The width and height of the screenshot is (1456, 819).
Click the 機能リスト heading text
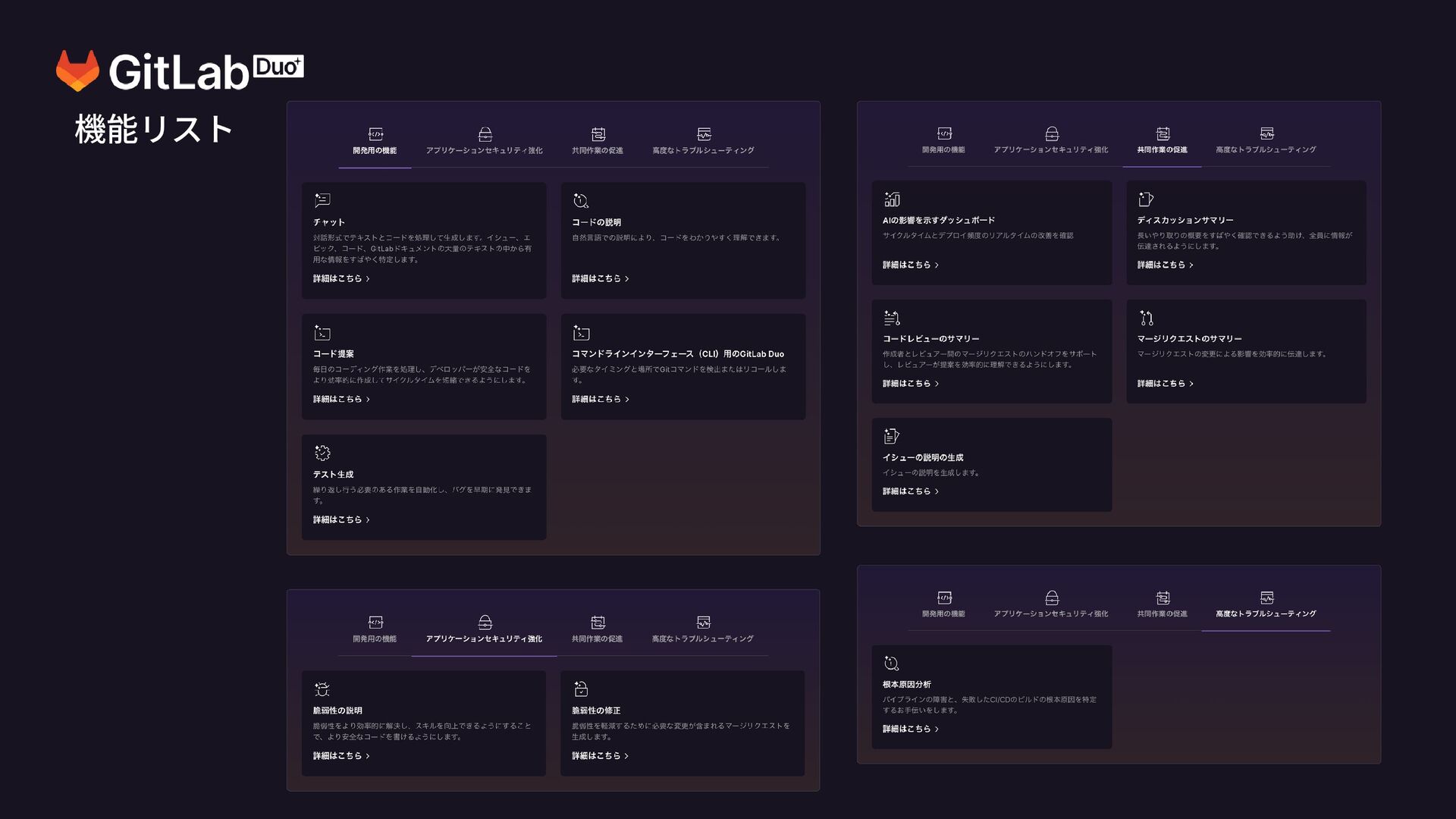[x=154, y=130]
